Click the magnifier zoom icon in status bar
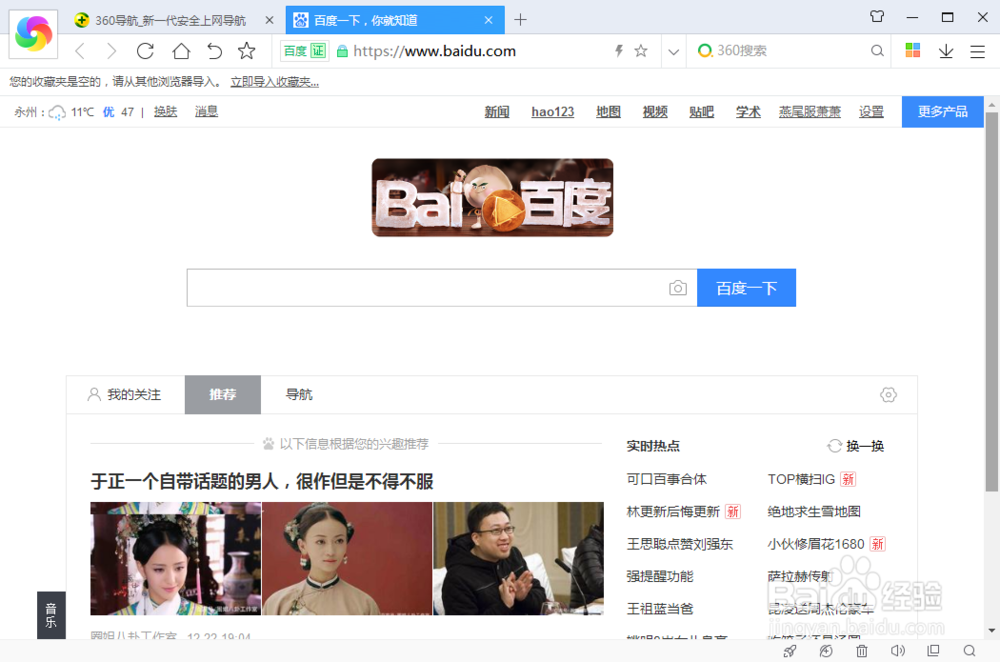Viewport: 1000px width, 662px height. click(x=969, y=650)
